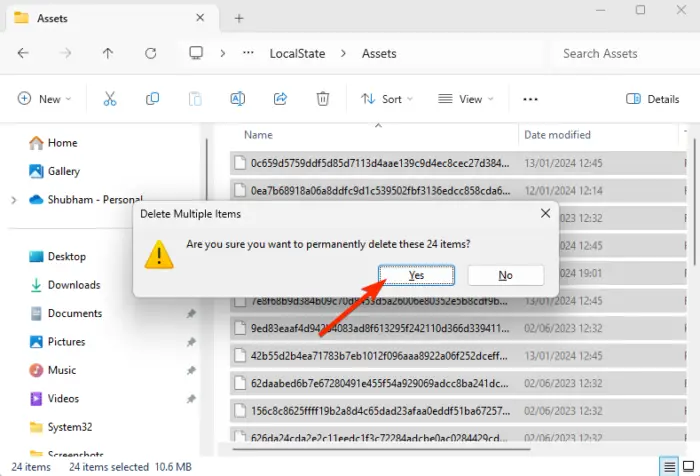Toggle the Details pane button
This screenshot has width=700, height=476.
[652, 99]
